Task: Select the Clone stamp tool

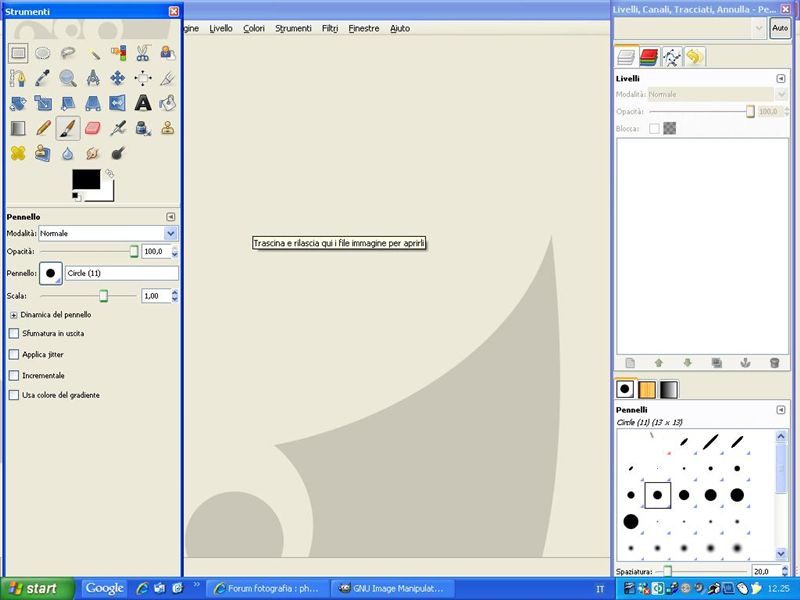Action: 167,128
